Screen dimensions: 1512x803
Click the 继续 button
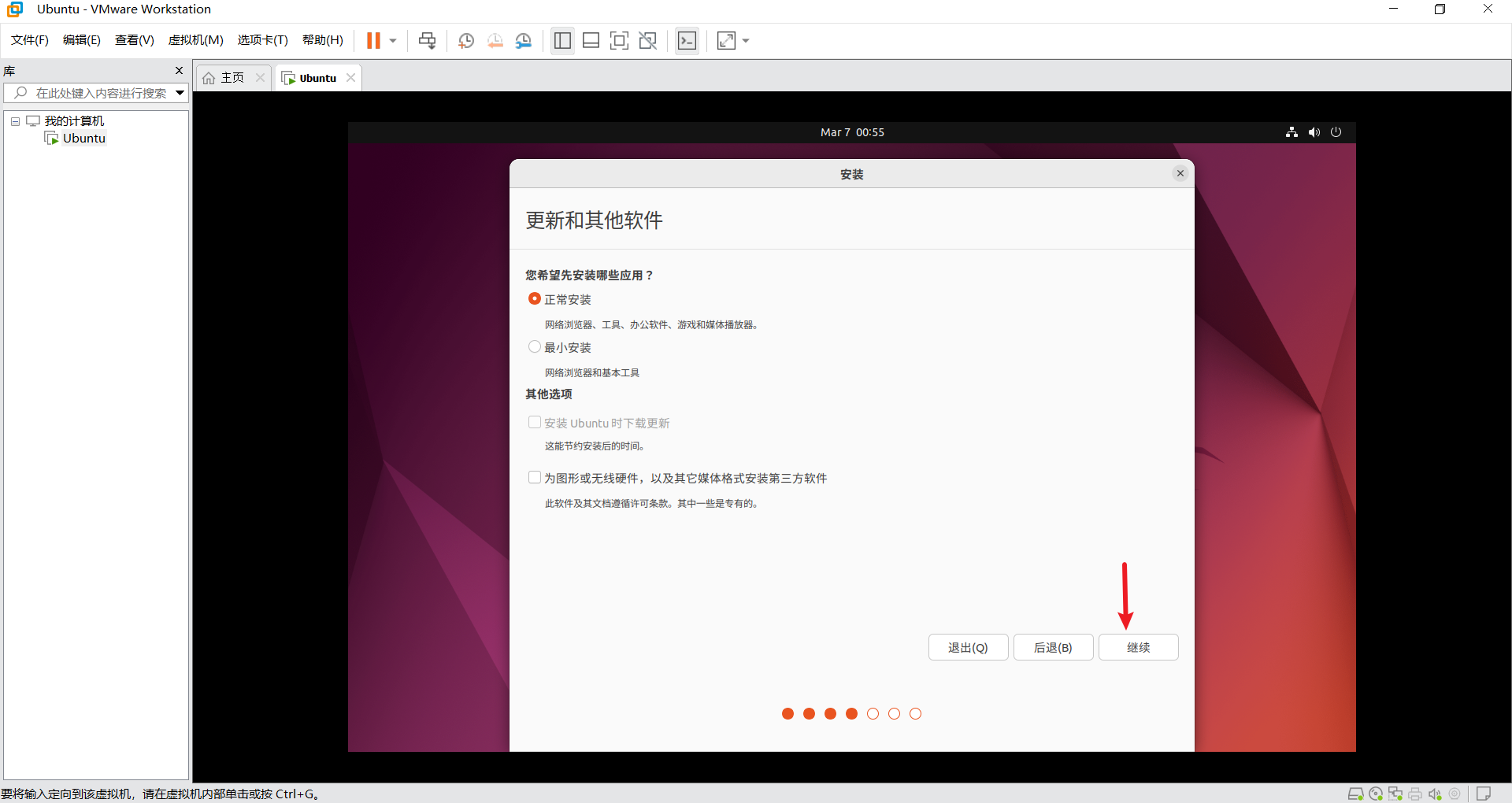1138,647
